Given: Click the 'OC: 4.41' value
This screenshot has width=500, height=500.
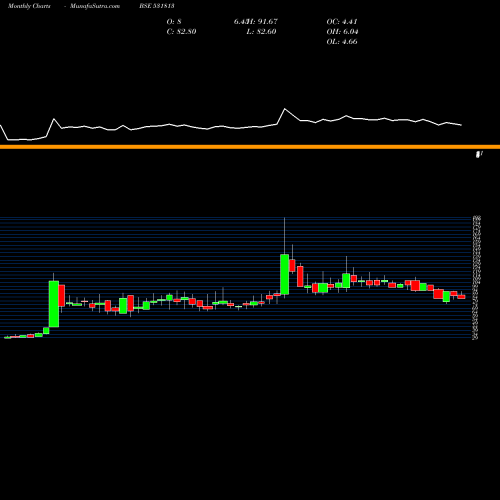Looking at the screenshot, I should tap(342, 22).
